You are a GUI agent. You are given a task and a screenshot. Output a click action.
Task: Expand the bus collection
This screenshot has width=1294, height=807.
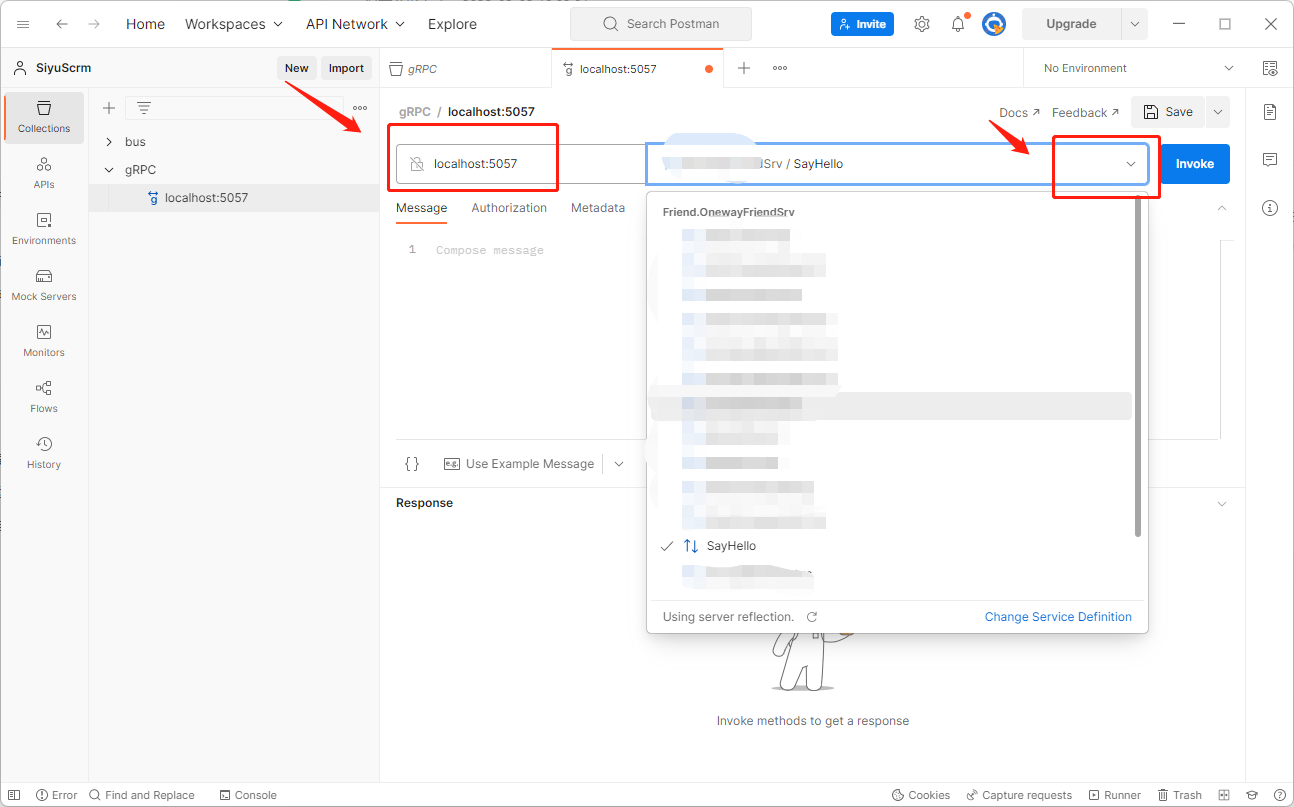point(109,142)
